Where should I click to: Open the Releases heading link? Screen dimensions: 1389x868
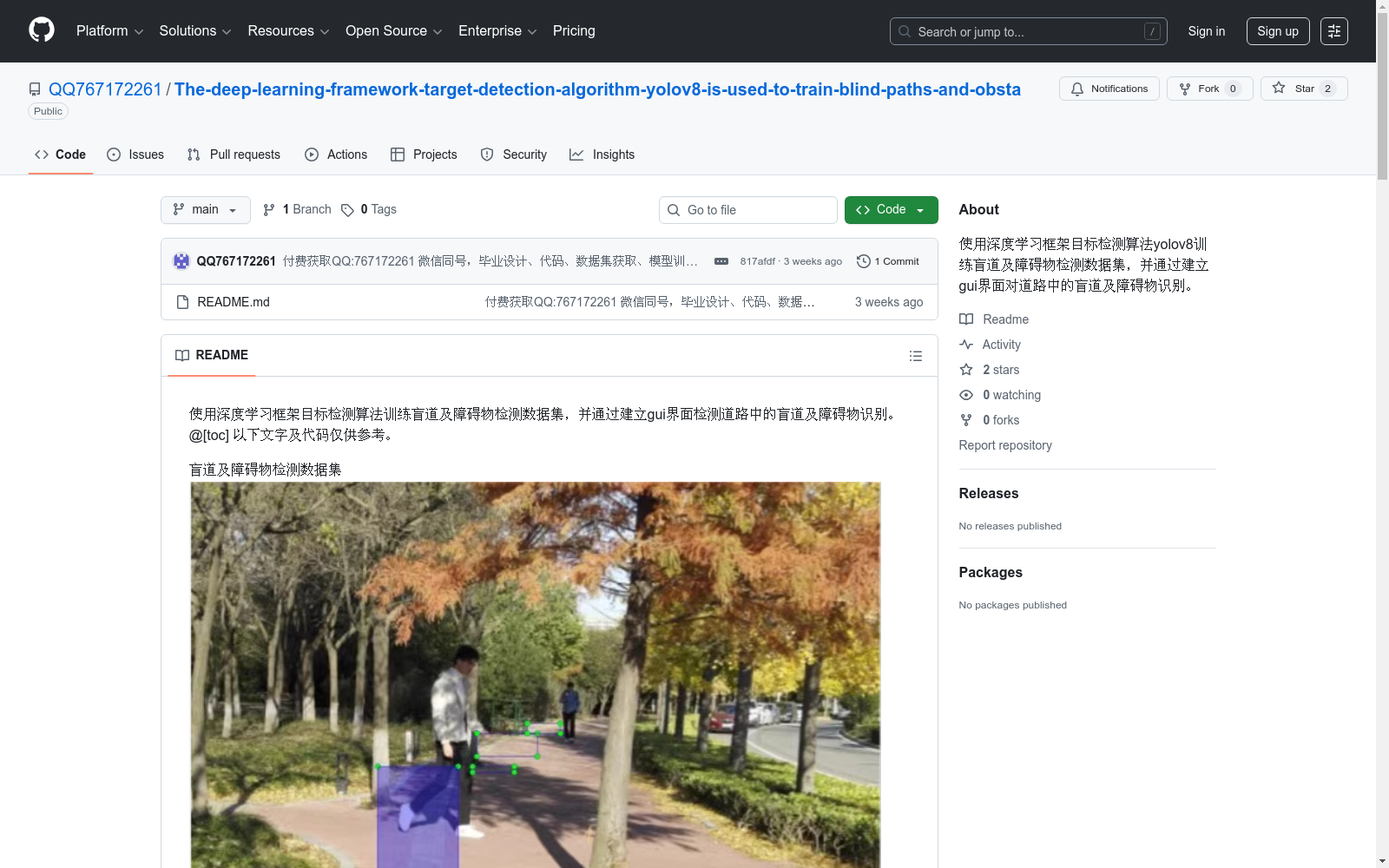[x=989, y=493]
